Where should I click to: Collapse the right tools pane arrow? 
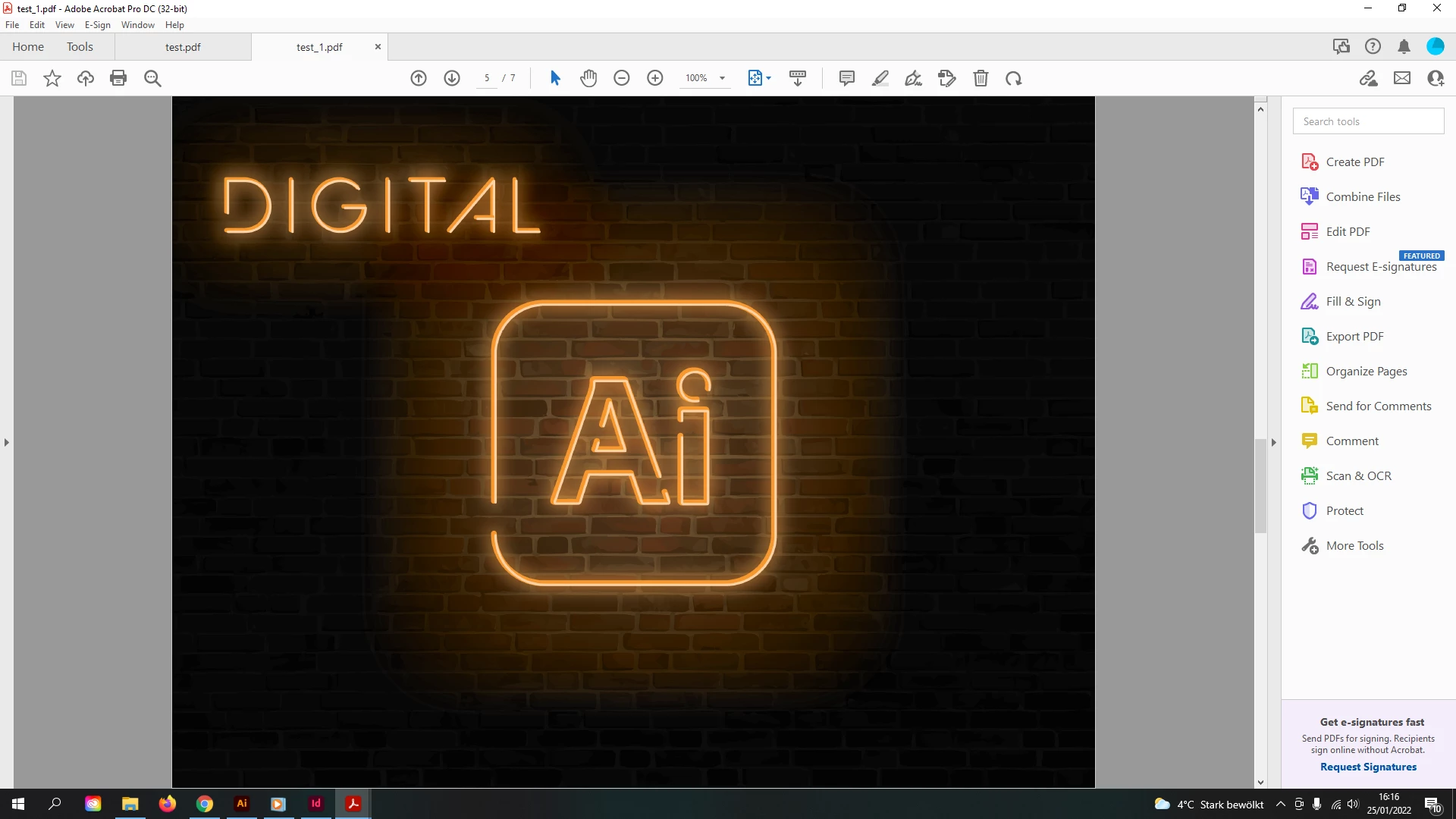[x=1274, y=442]
